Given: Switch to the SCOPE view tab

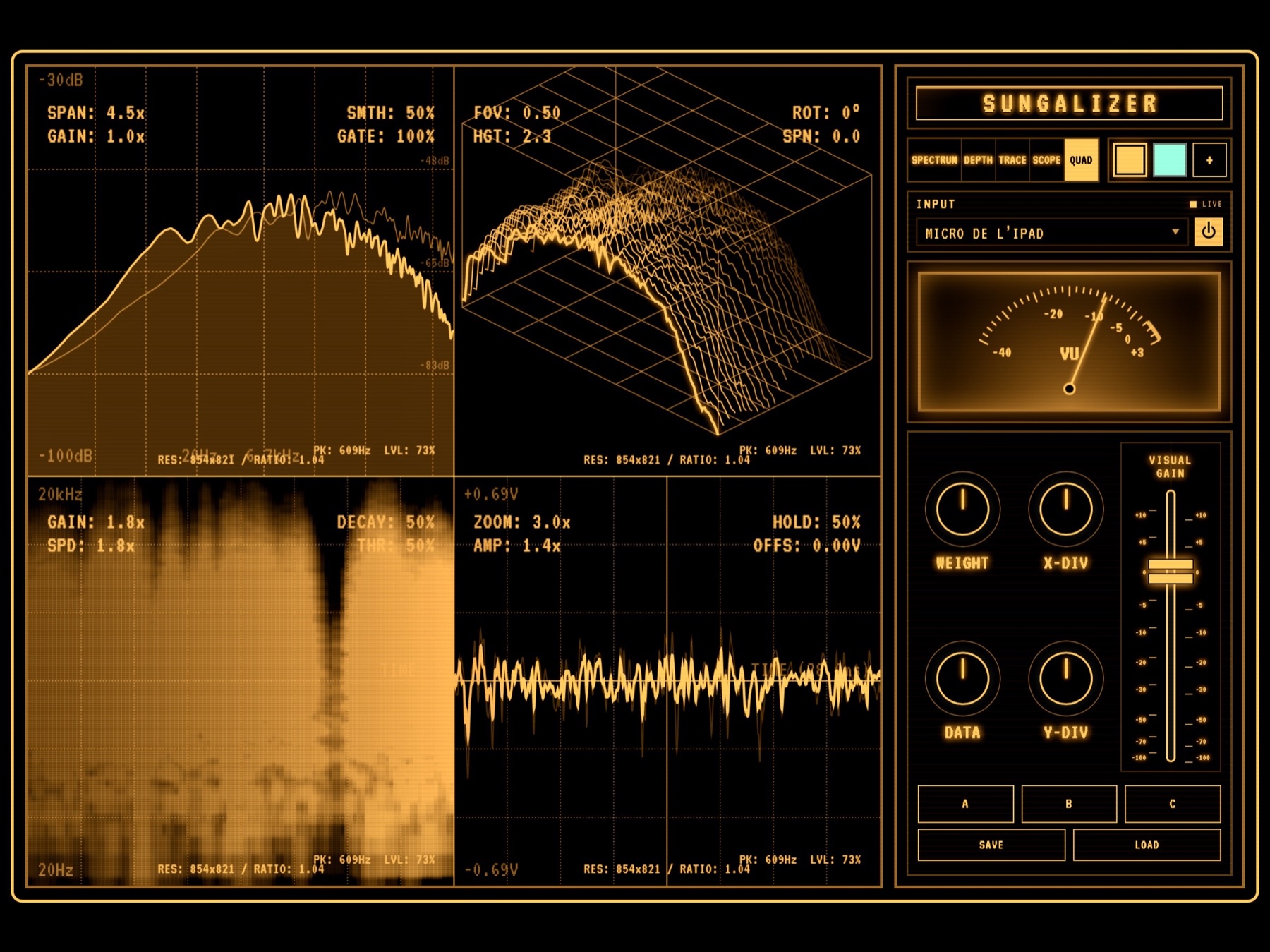Looking at the screenshot, I should (x=1046, y=160).
